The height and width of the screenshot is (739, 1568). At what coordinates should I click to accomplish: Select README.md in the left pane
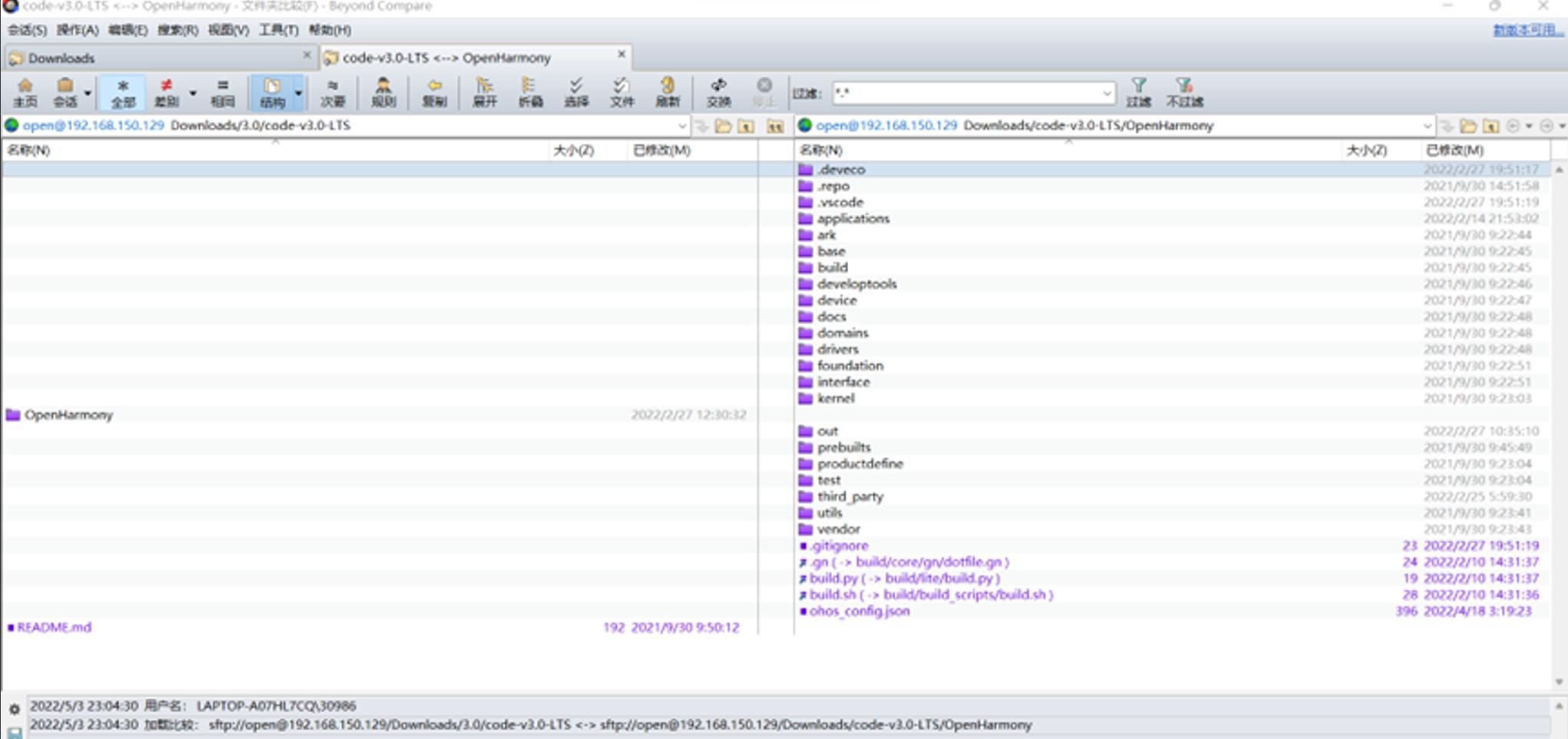click(x=54, y=628)
